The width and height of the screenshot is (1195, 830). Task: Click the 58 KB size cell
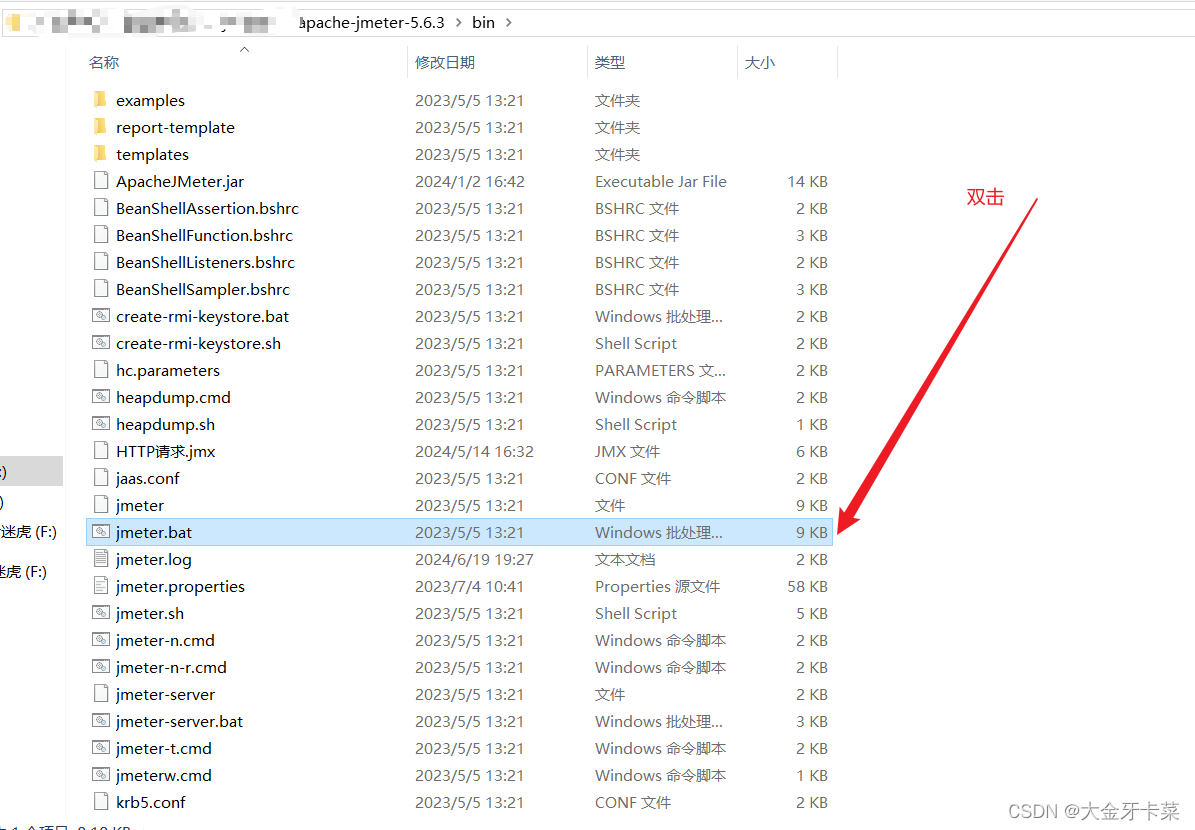point(807,586)
